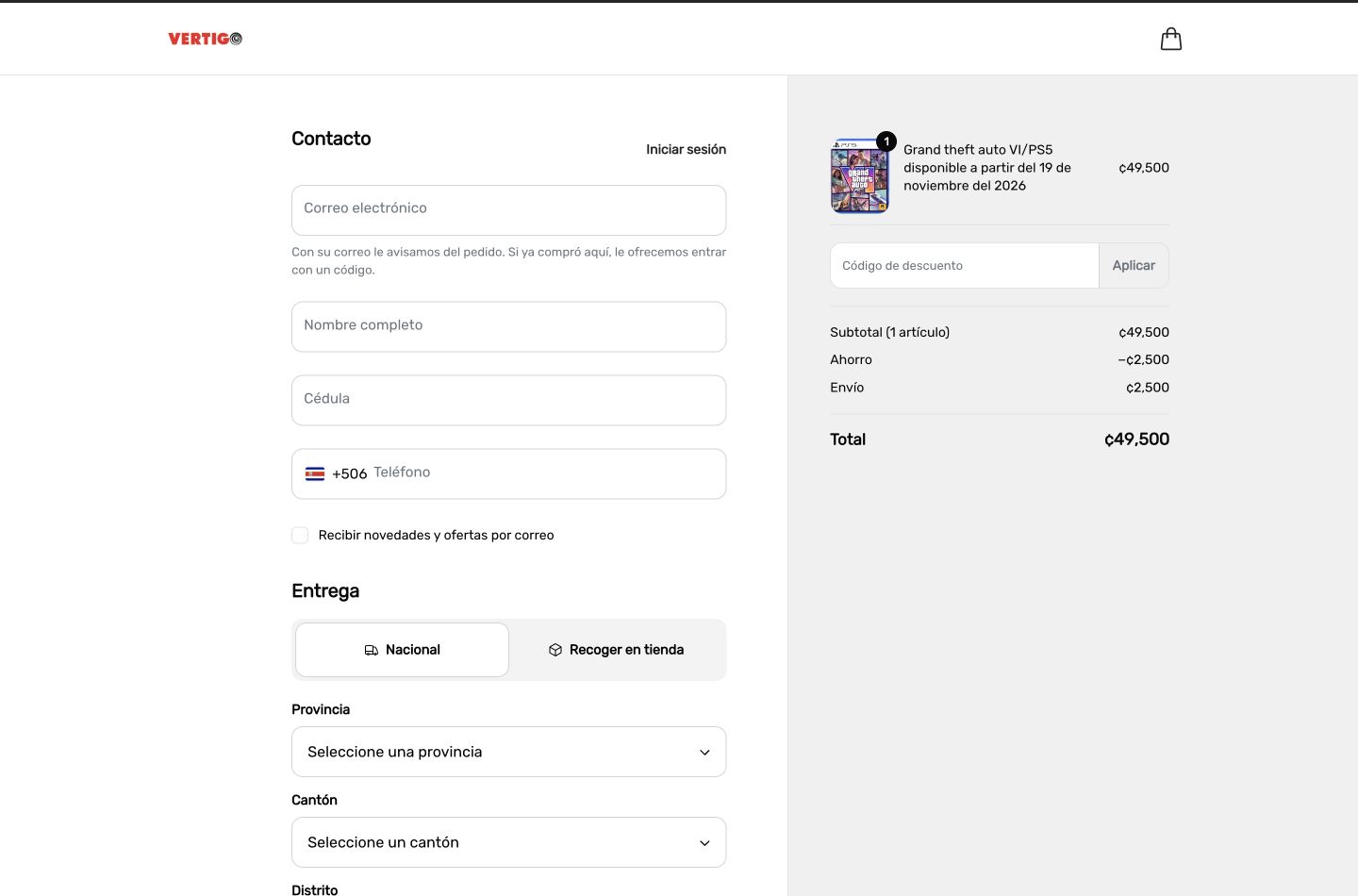
Task: Select the Recoger en tienda tab
Action: click(x=616, y=650)
